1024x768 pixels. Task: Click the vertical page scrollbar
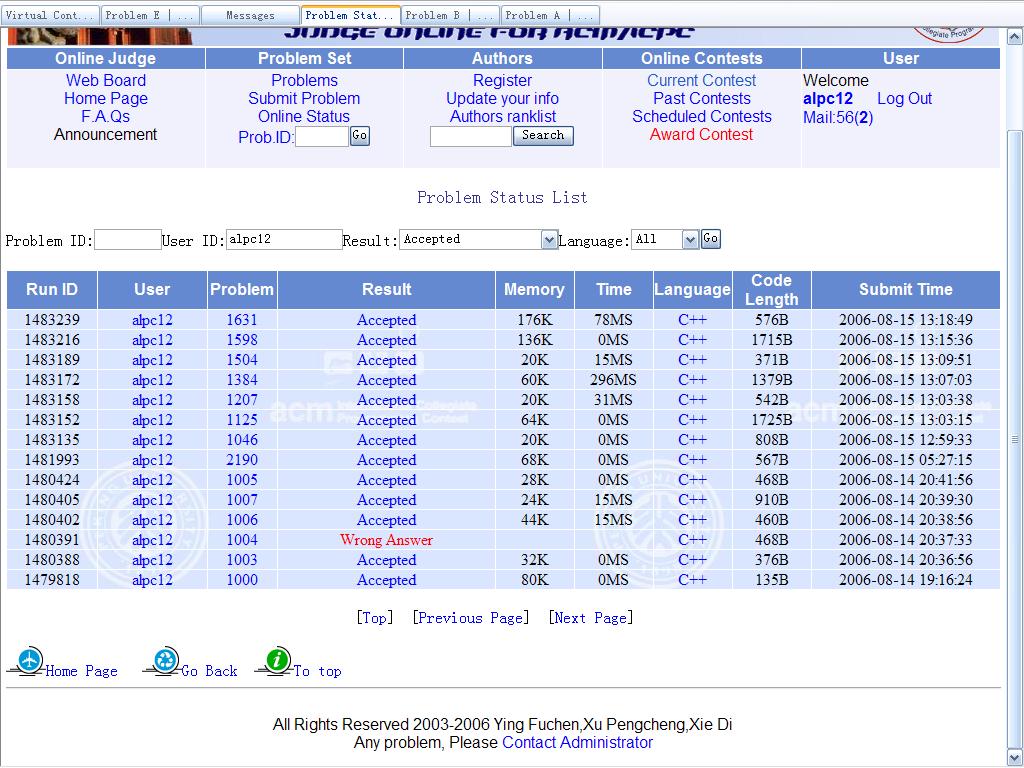point(1015,440)
